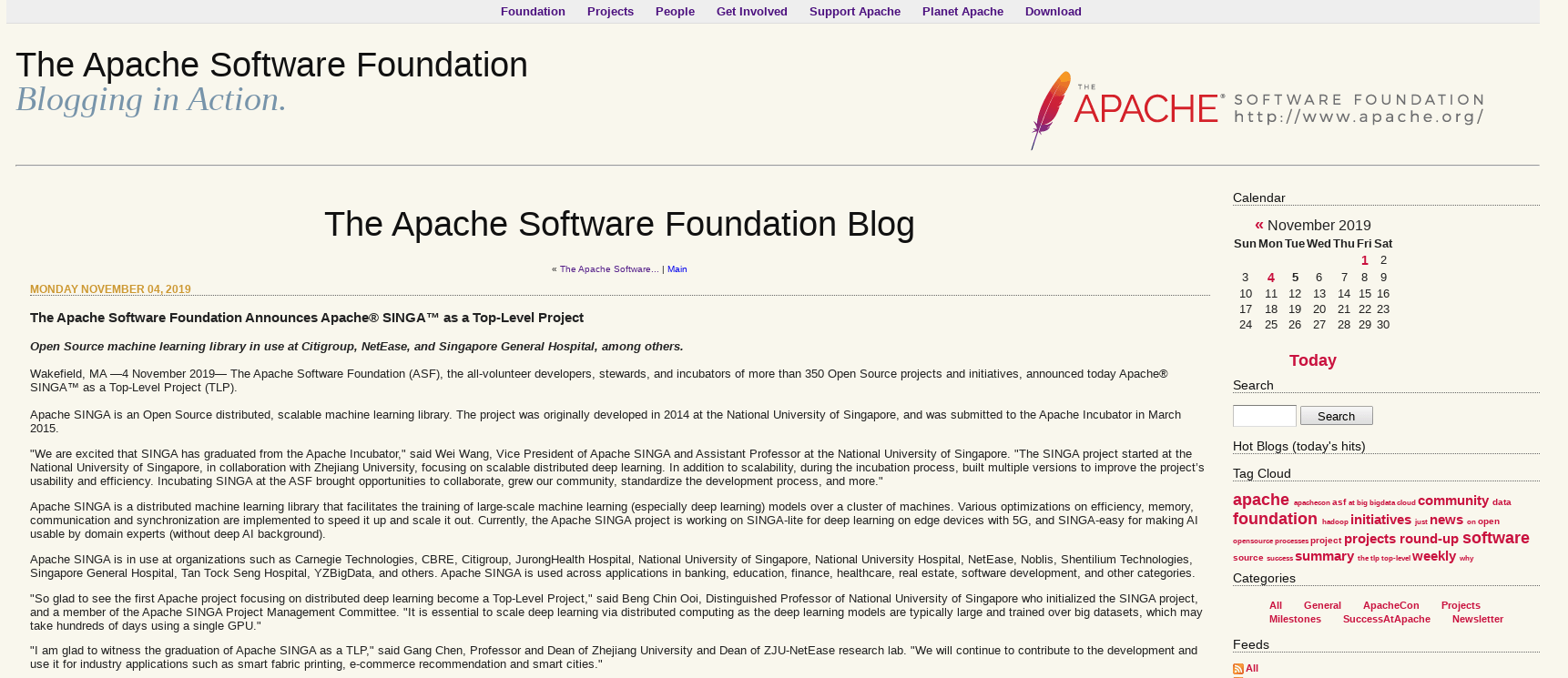
Task: Click the Apache feather logo banner
Action: 1257,110
